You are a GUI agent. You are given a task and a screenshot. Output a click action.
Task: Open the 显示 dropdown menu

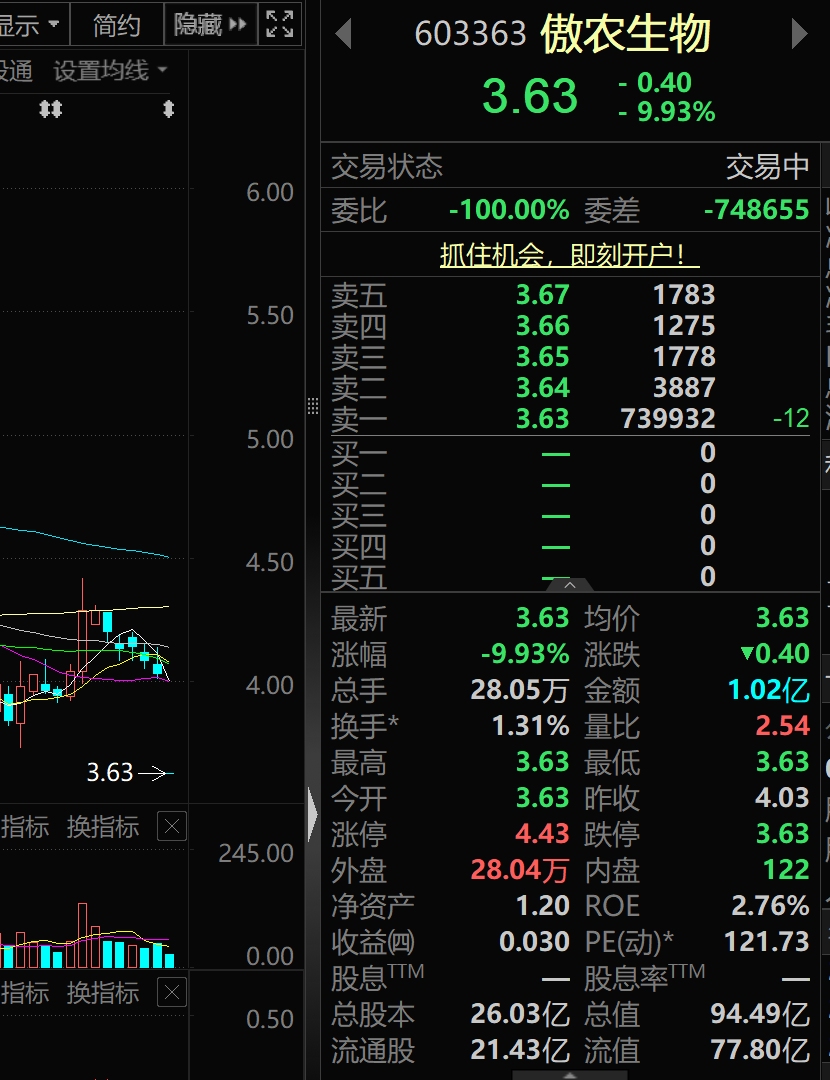30,25
